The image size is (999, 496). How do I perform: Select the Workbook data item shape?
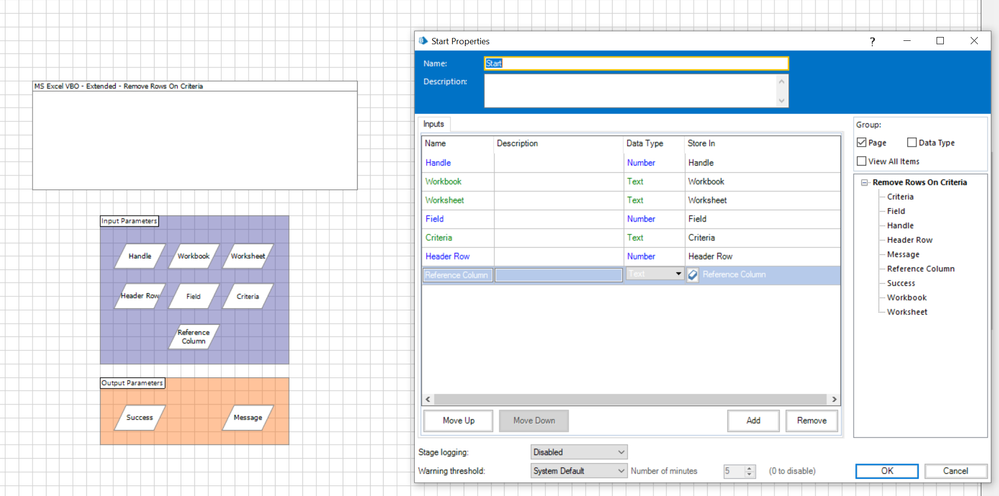click(194, 256)
